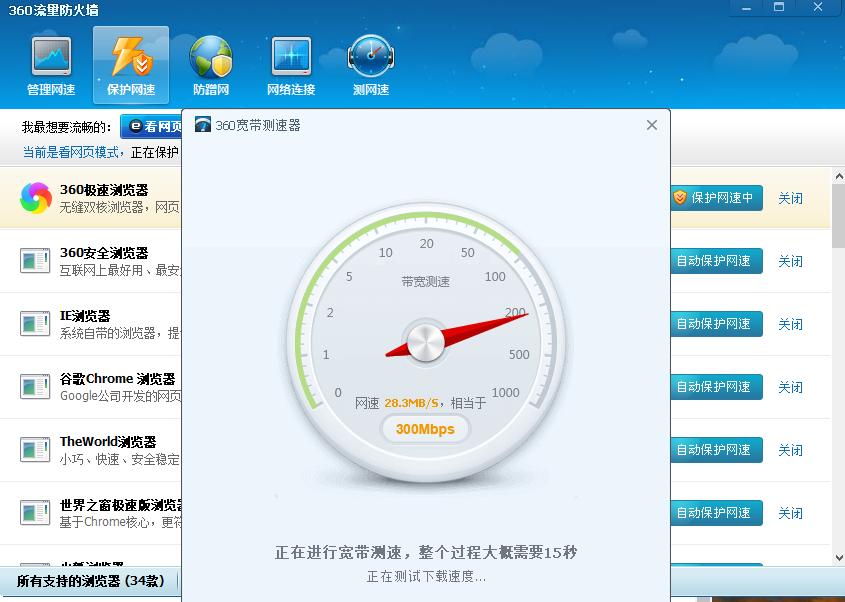The image size is (845, 602).
Task: Click 关闭 link in 谷歌Chrome row
Action: click(791, 388)
